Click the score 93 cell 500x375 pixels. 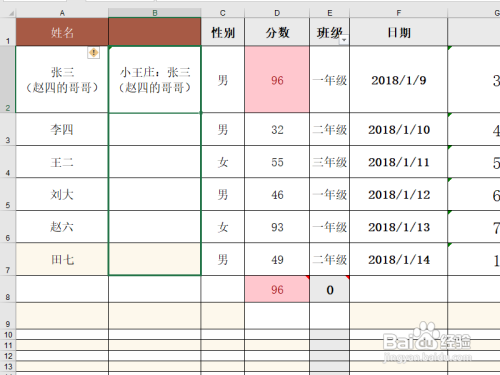[x=277, y=227]
